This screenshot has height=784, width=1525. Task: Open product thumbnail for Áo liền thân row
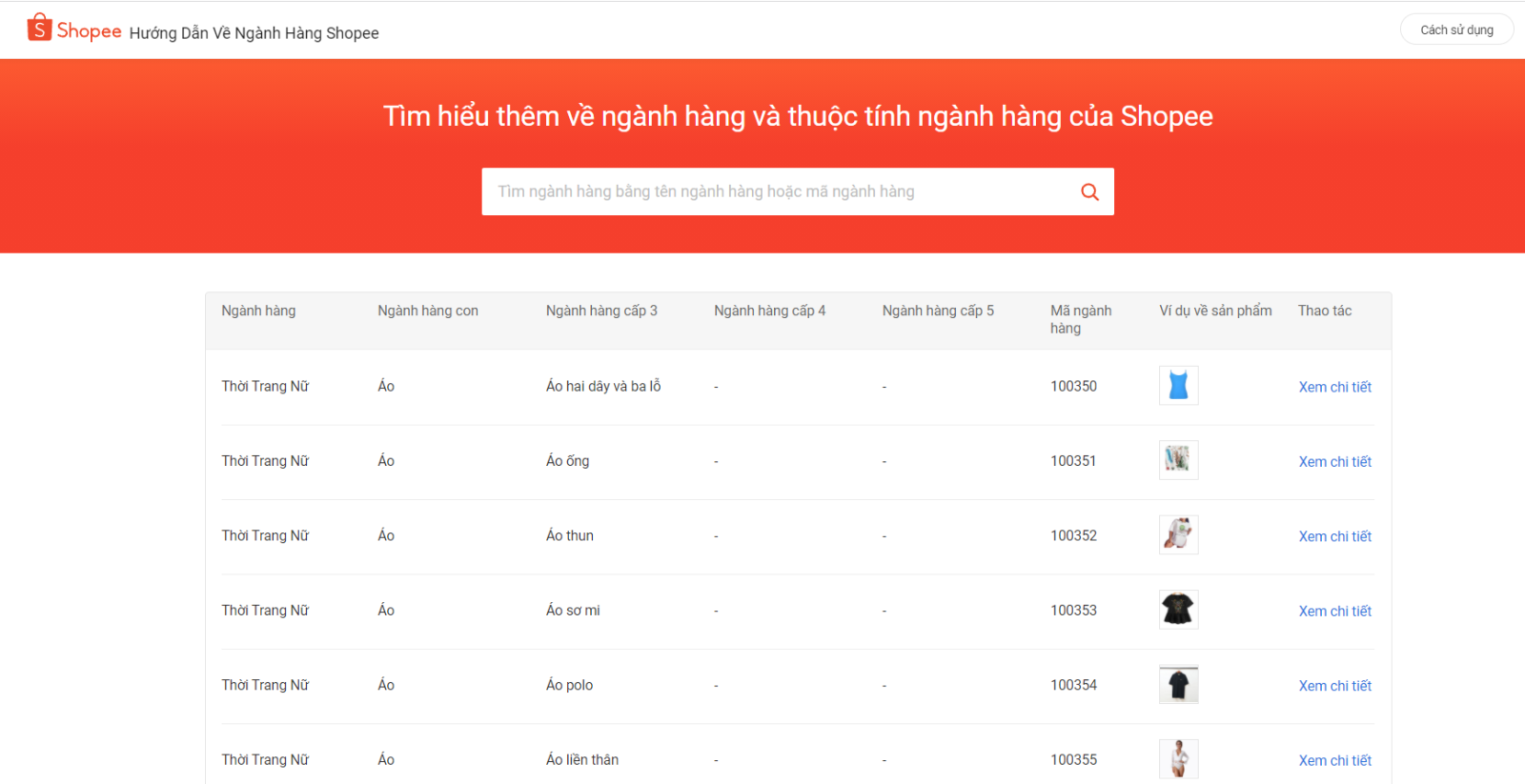coord(1178,759)
